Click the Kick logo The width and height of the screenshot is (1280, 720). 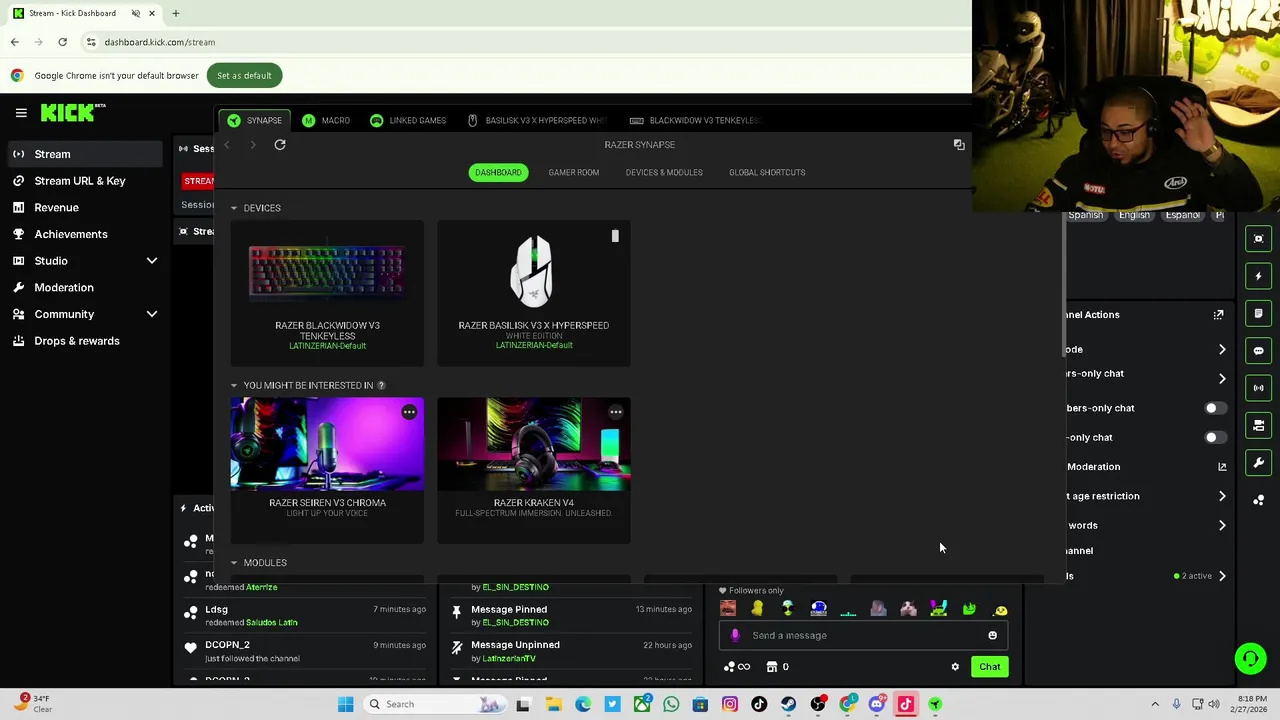[72, 113]
